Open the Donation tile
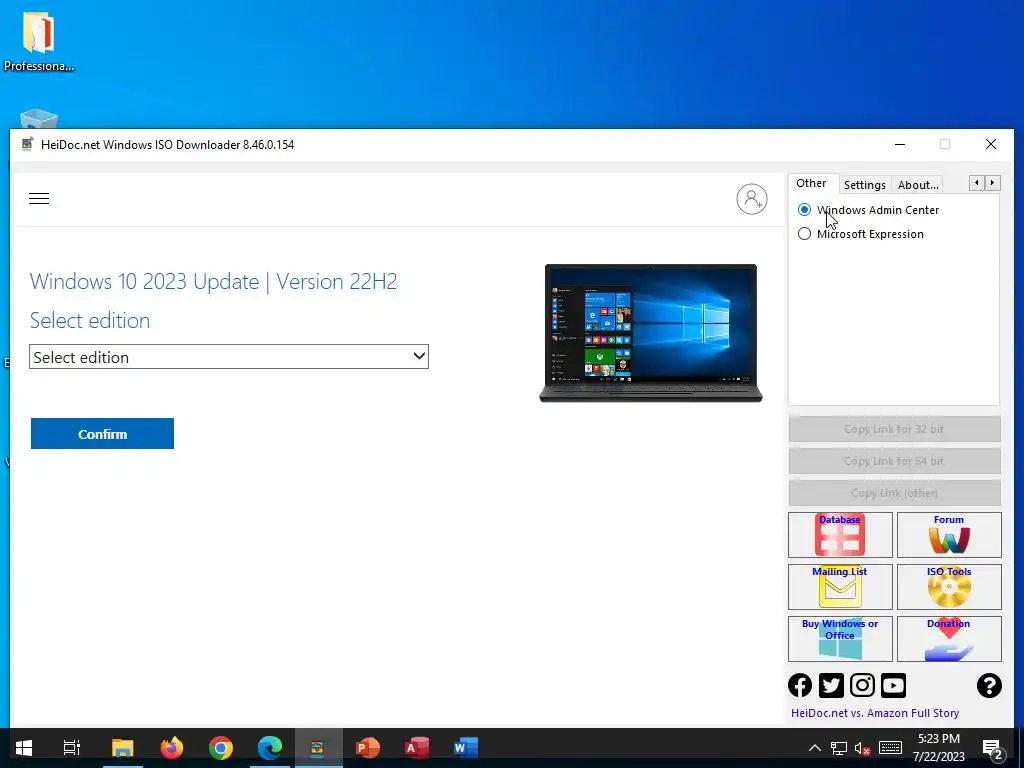1024x768 pixels. tap(949, 639)
